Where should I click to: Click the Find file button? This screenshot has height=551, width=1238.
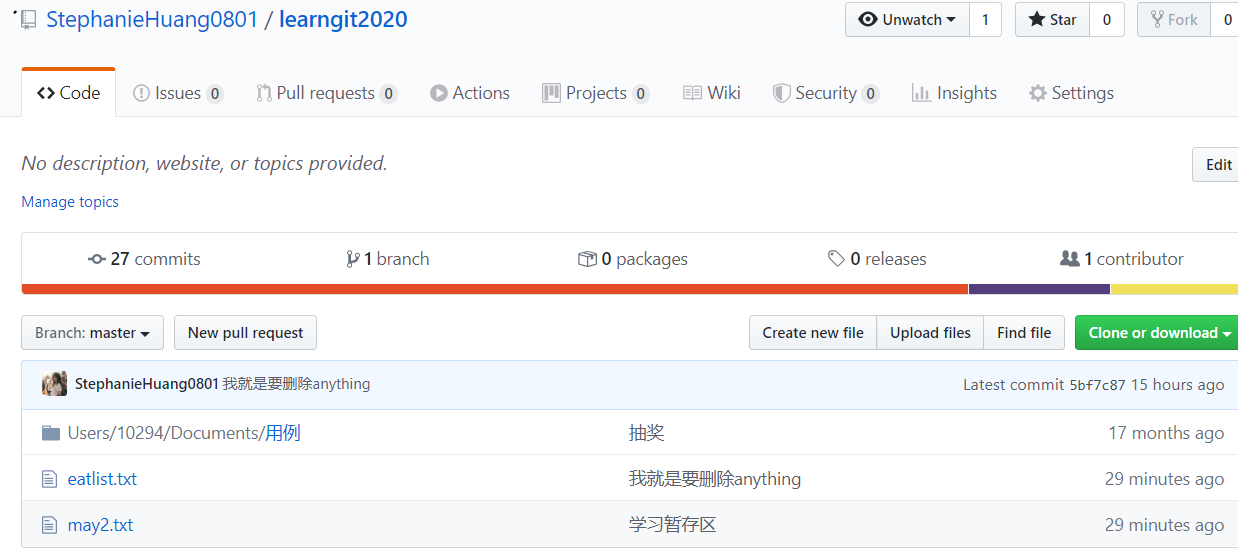1024,333
